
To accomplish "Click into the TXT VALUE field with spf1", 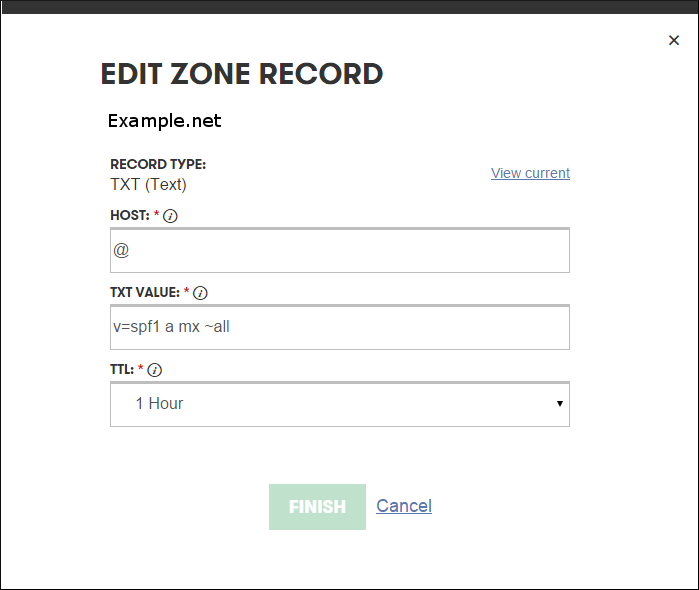I will (340, 327).
